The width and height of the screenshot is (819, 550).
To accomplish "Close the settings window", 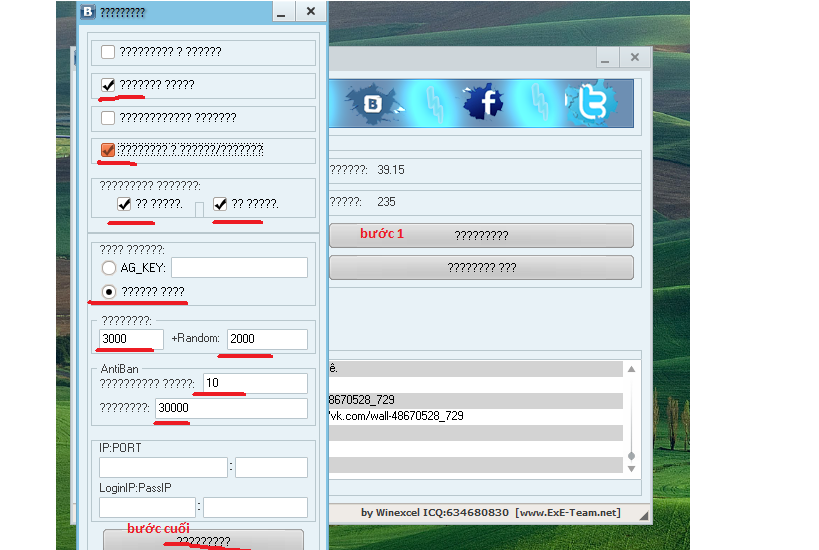I will point(311,12).
